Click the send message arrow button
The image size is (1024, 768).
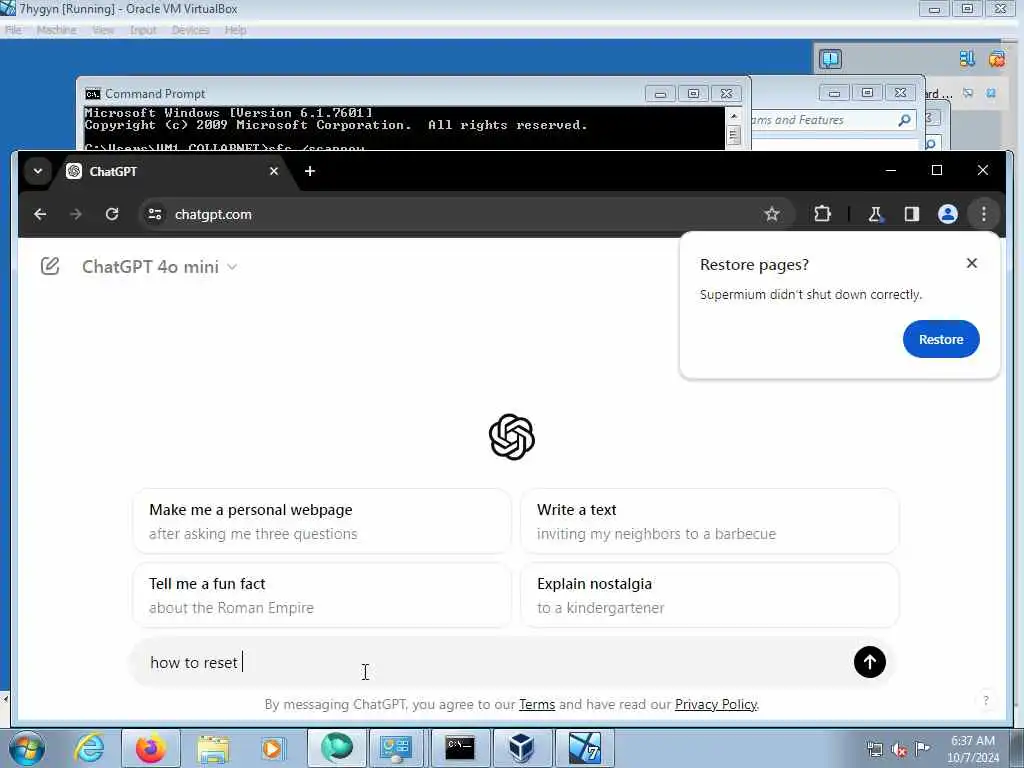(x=870, y=662)
